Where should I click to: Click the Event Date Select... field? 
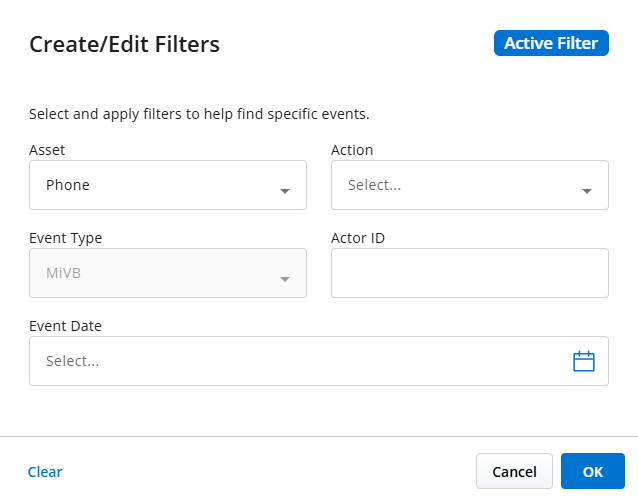[x=319, y=361]
